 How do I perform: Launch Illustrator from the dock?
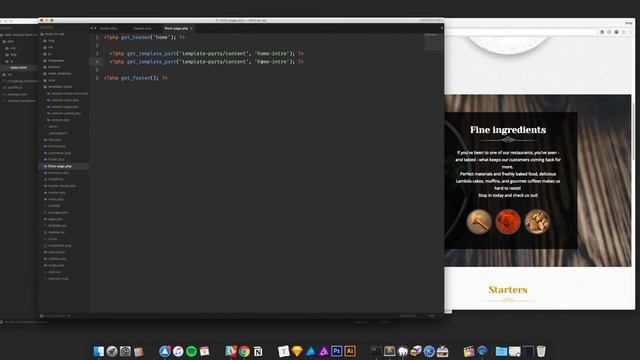coord(350,351)
